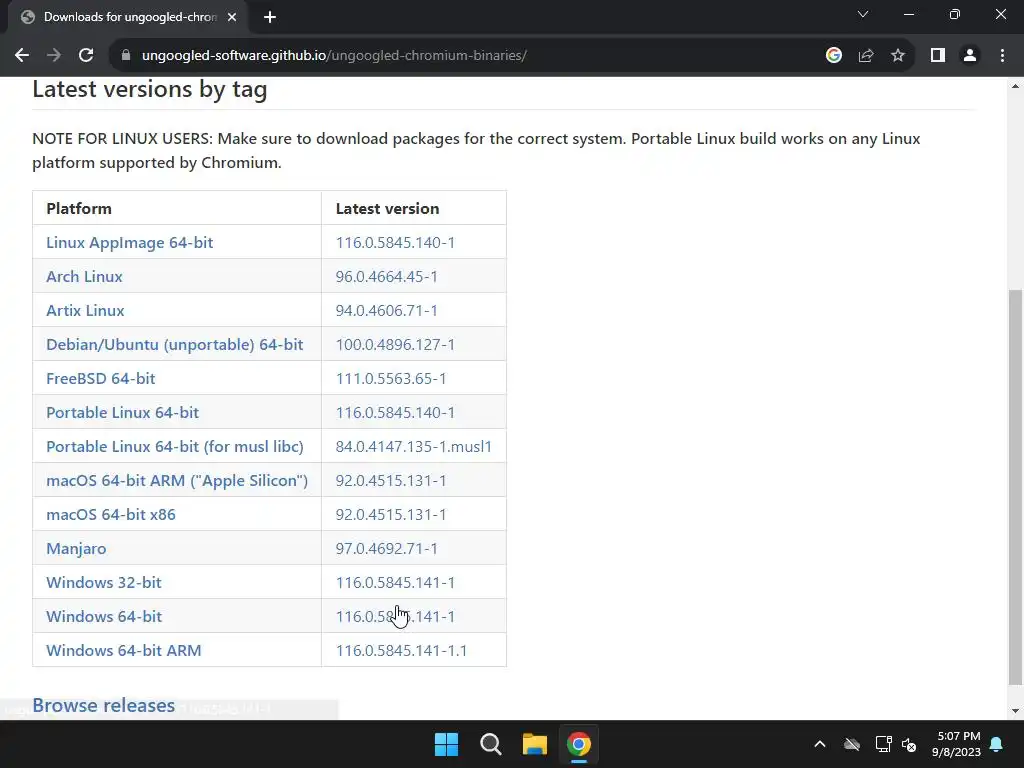Open the Google icon in address bar
1024x768 pixels.
(x=833, y=56)
